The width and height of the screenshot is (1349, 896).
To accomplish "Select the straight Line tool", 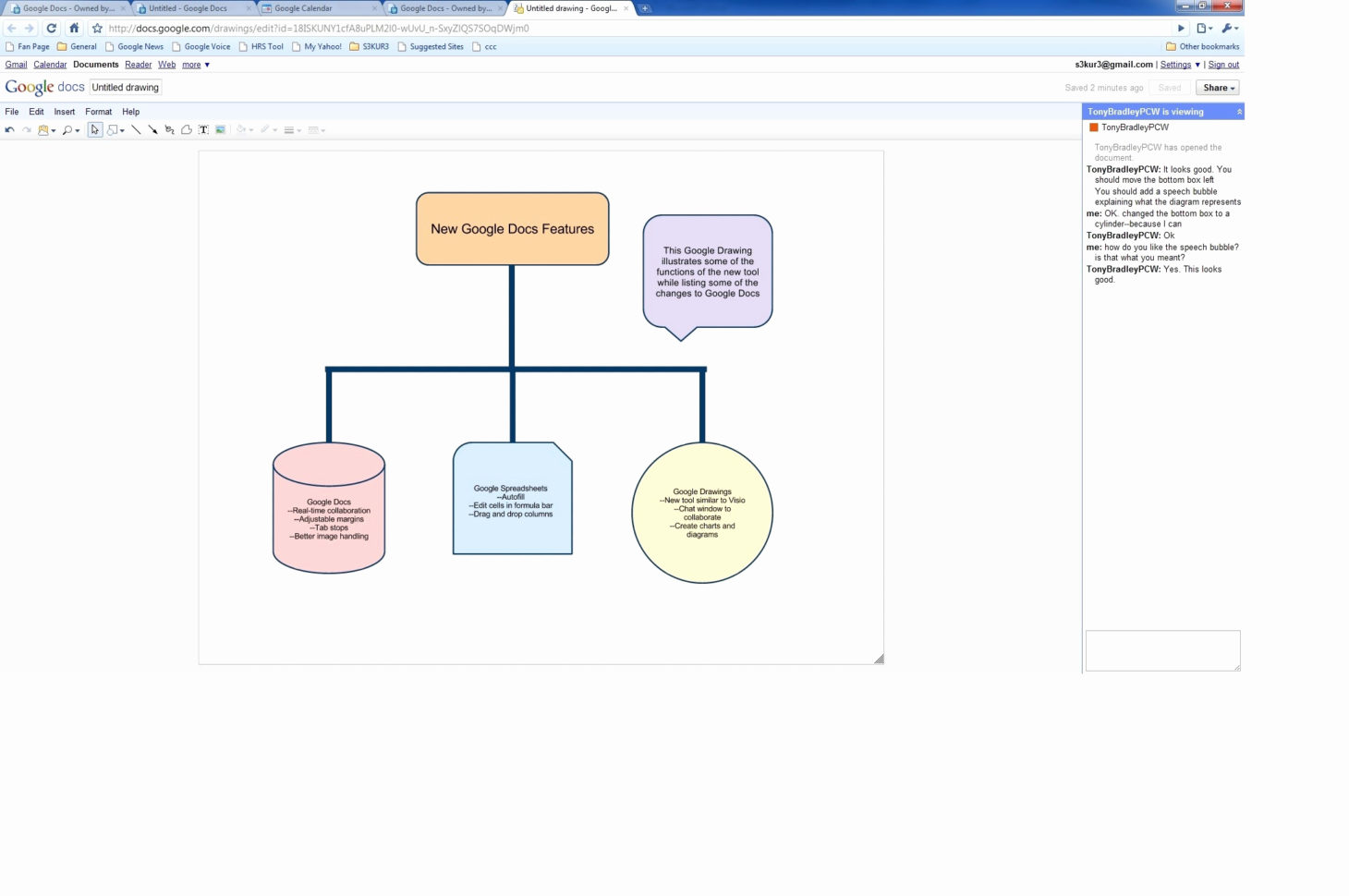I will 136,130.
